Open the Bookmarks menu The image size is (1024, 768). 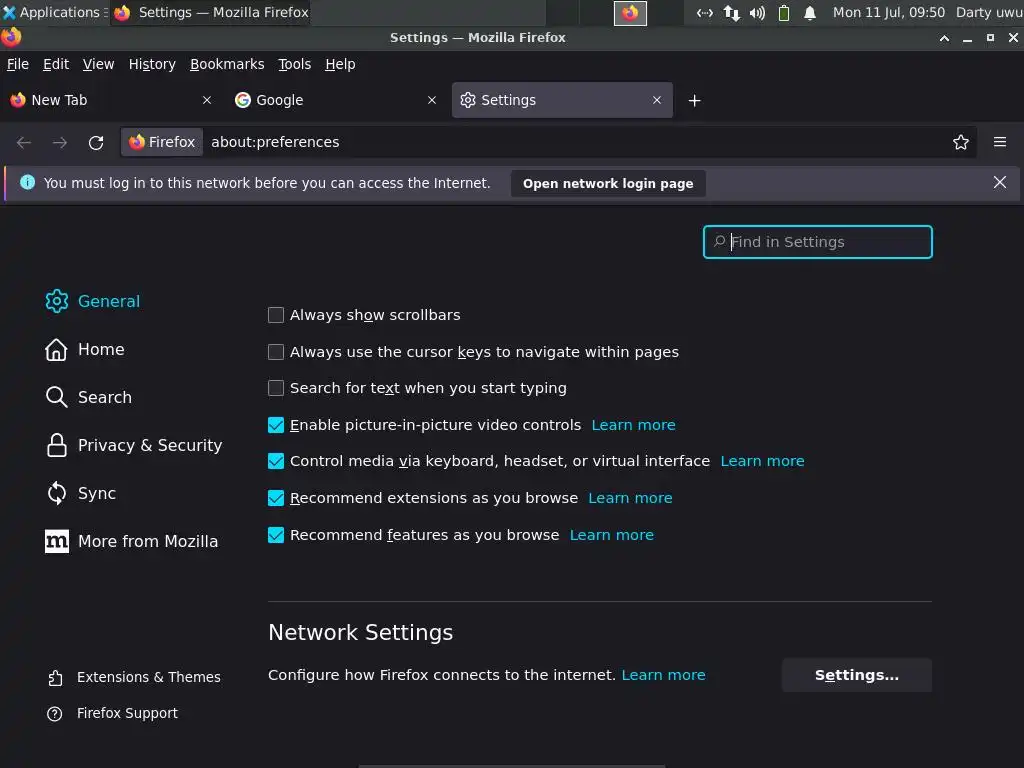227,64
